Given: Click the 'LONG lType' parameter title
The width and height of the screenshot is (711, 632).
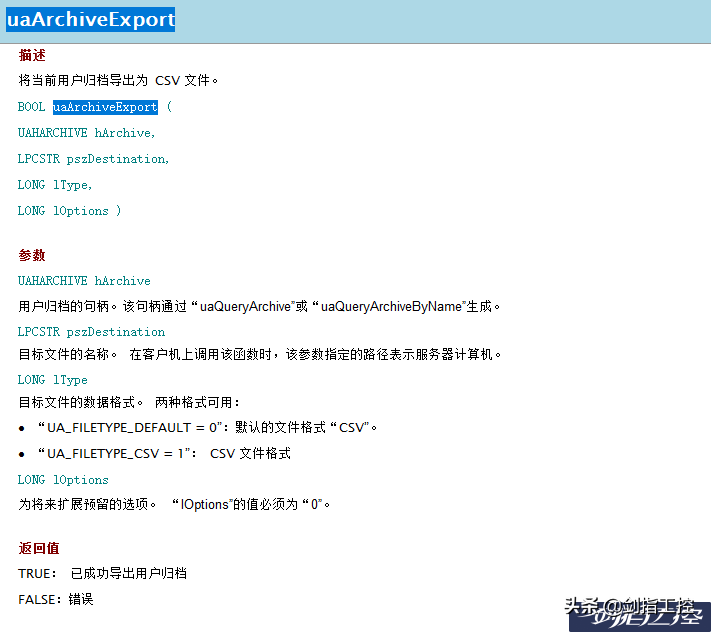Looking at the screenshot, I should [x=53, y=380].
